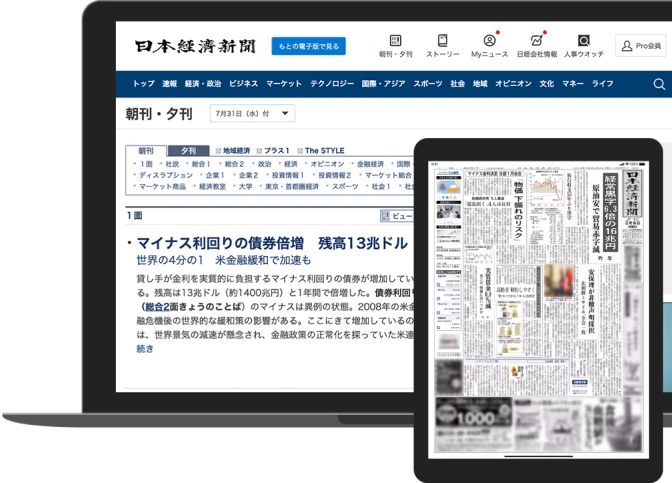Viewport: 672px width, 483px height.
Task: Click the ビューアー viewer icon button
Action: click(x=396, y=215)
